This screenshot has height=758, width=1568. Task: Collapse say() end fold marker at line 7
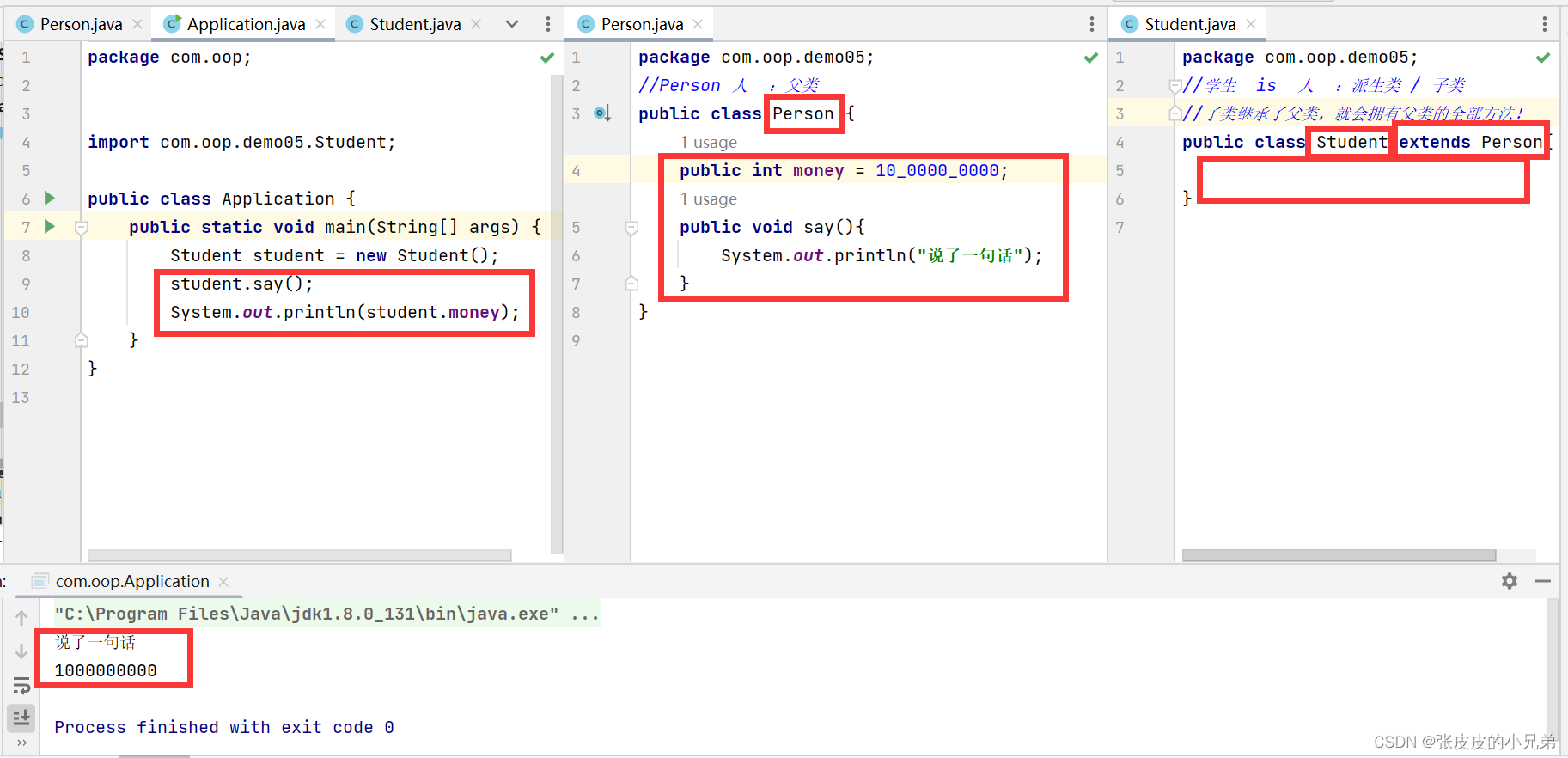631,284
